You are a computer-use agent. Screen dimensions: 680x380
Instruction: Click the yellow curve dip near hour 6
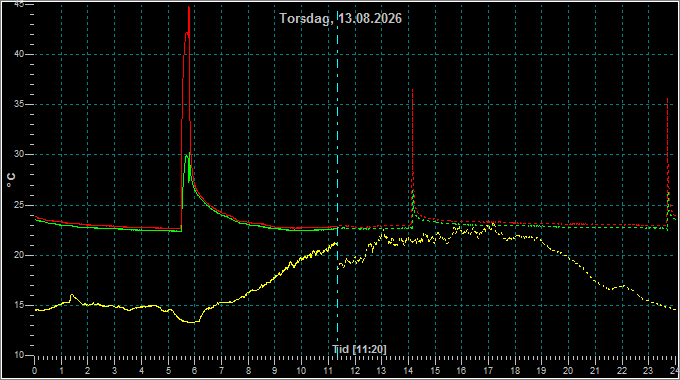pyautogui.click(x=191, y=321)
